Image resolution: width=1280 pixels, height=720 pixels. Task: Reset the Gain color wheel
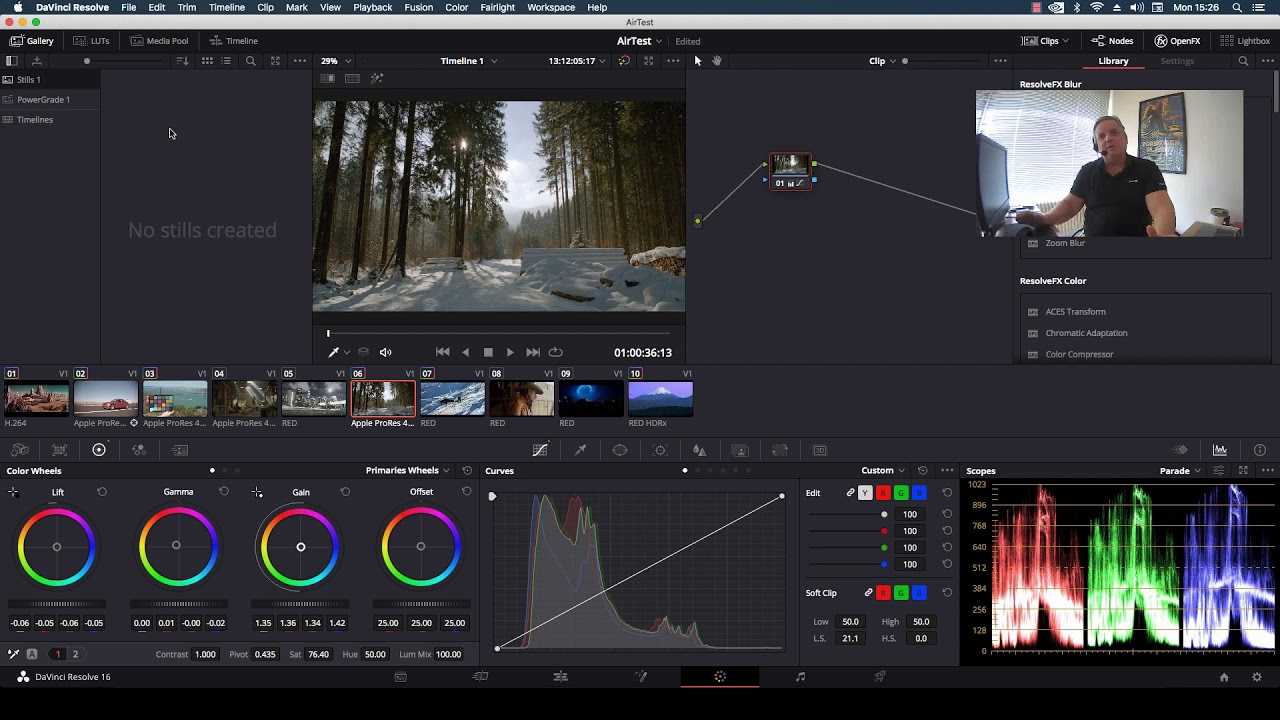[x=345, y=492]
